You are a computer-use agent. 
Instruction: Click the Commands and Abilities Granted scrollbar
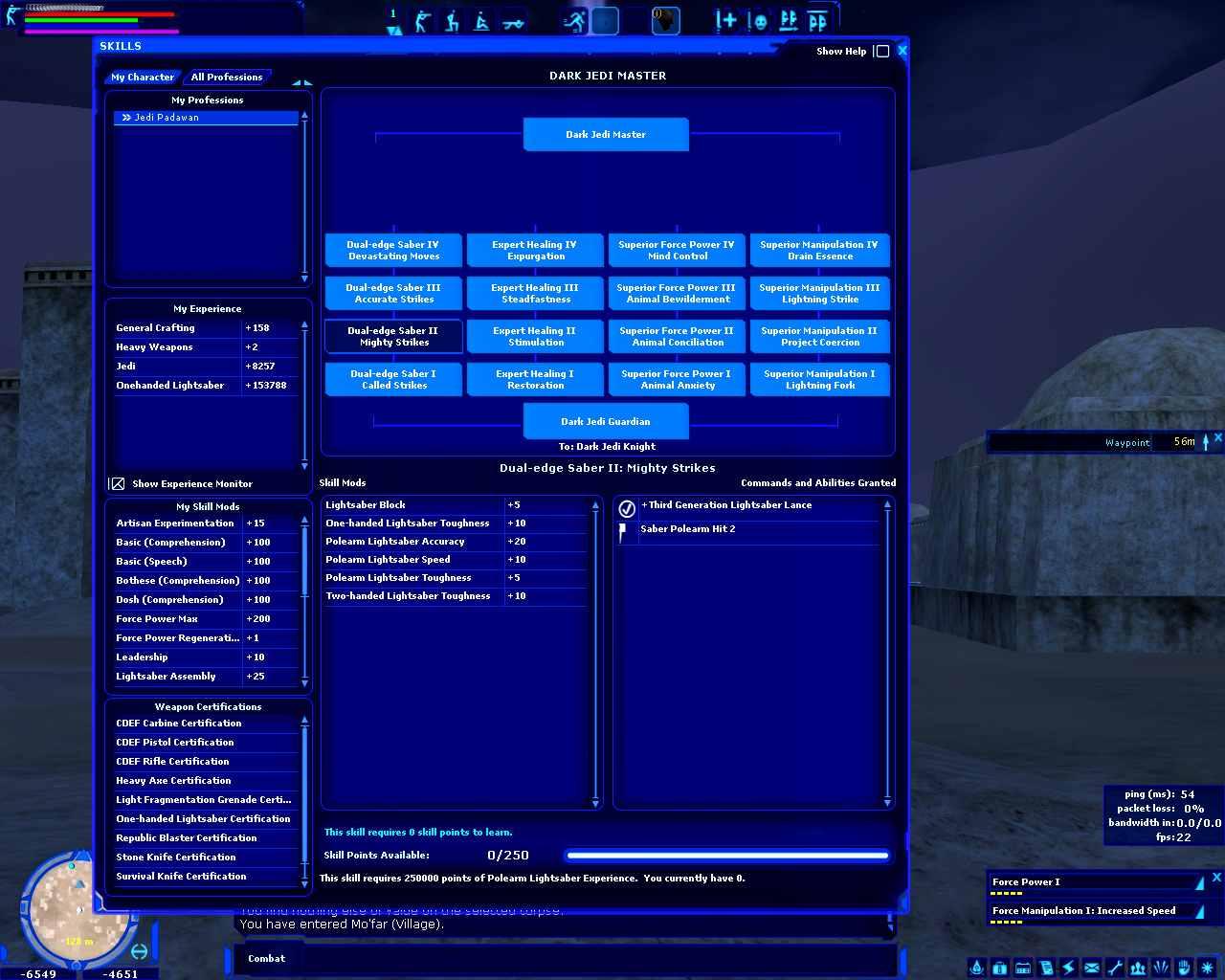pos(887,653)
